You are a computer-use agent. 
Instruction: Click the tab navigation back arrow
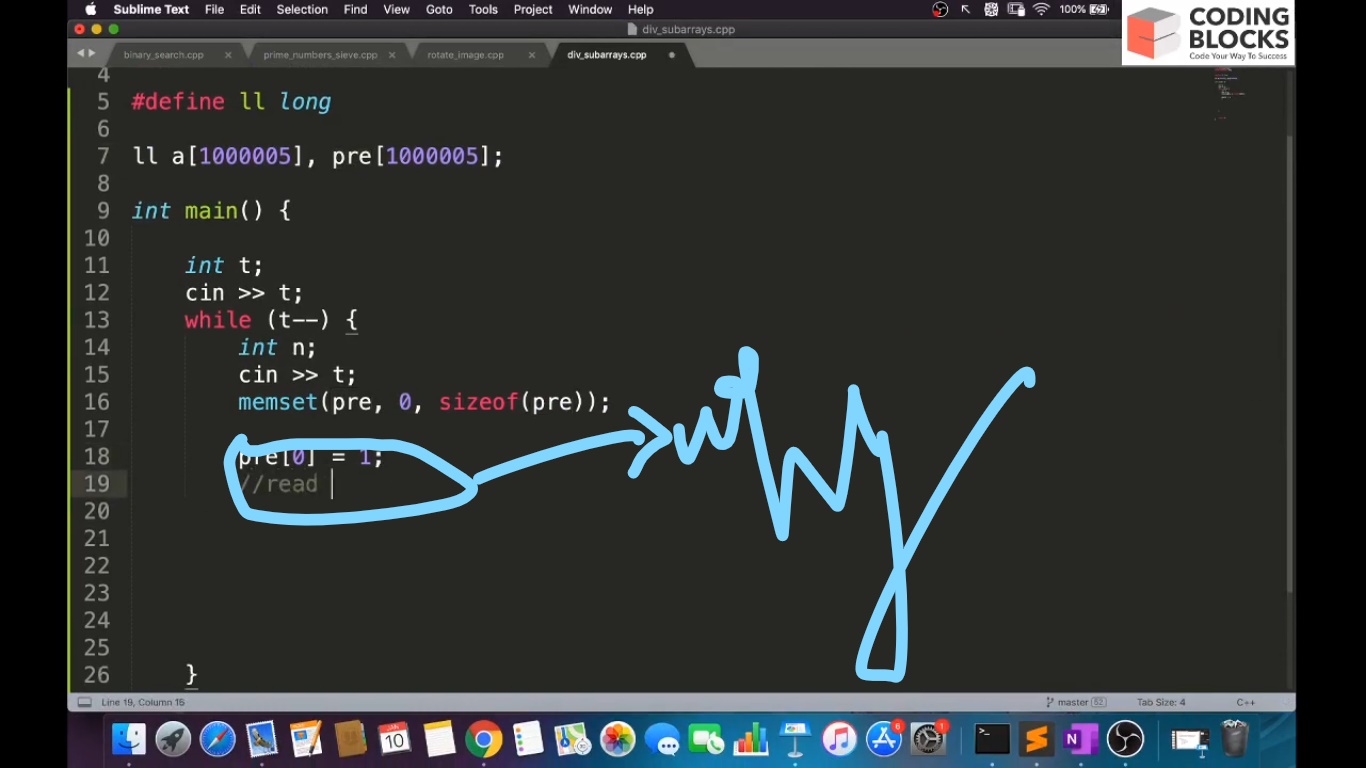pos(81,53)
